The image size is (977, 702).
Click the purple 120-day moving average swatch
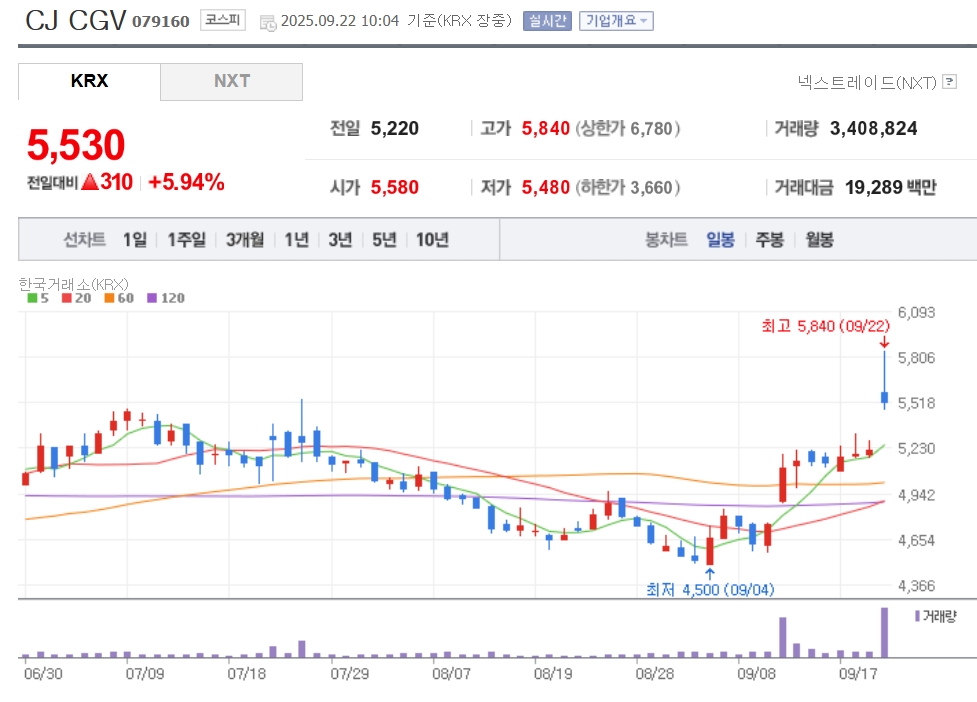click(152, 298)
